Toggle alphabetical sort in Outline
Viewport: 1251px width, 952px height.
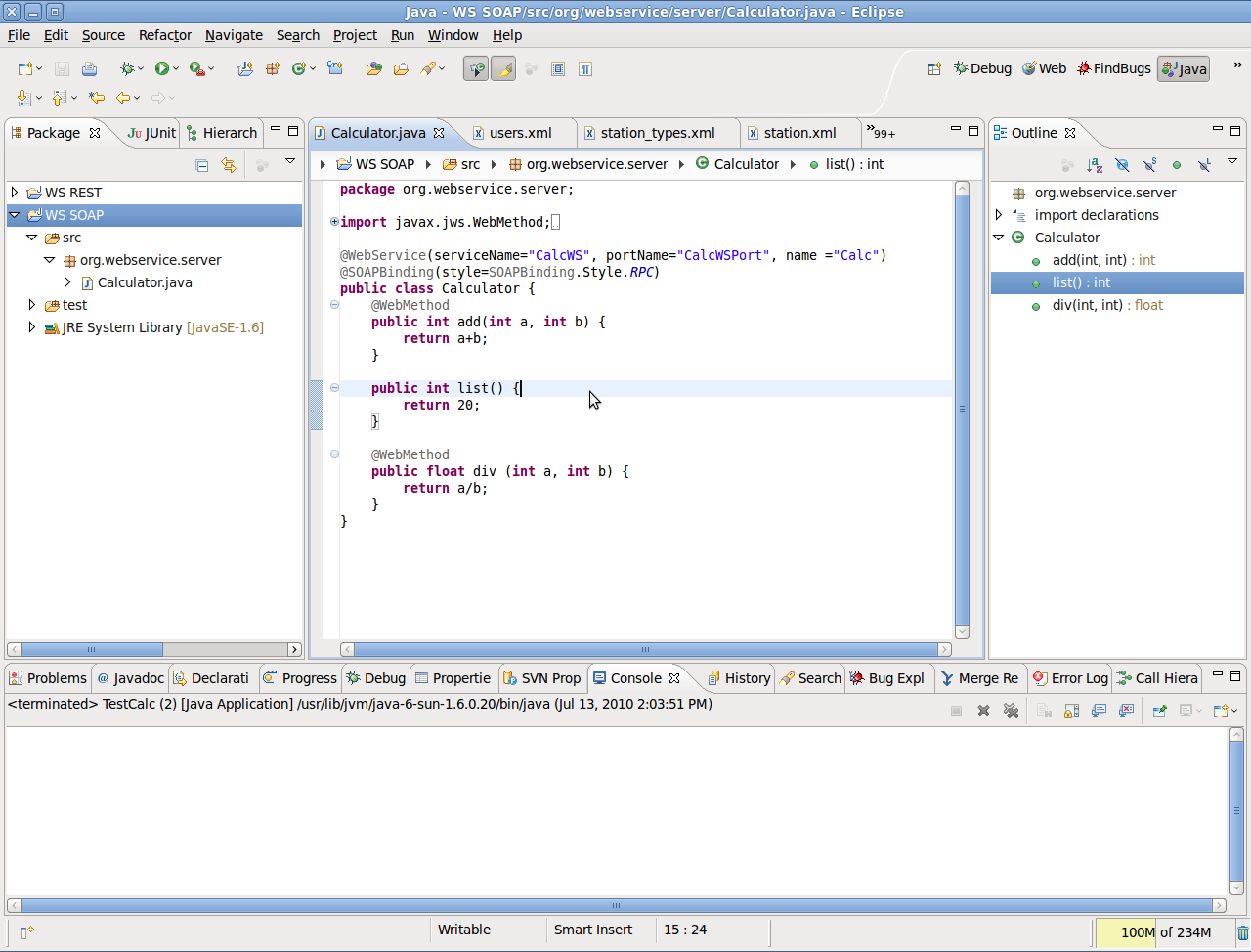pyautogui.click(x=1095, y=165)
